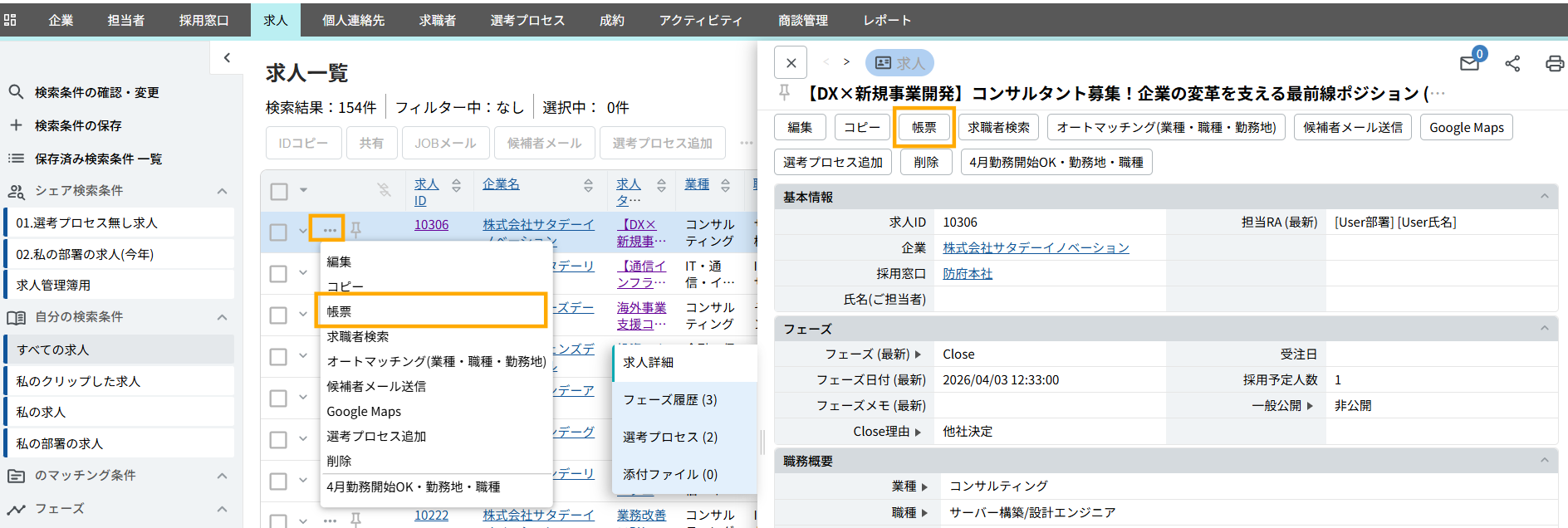Check the checkbox for job row 10222
1568x528 pixels.
[279, 521]
